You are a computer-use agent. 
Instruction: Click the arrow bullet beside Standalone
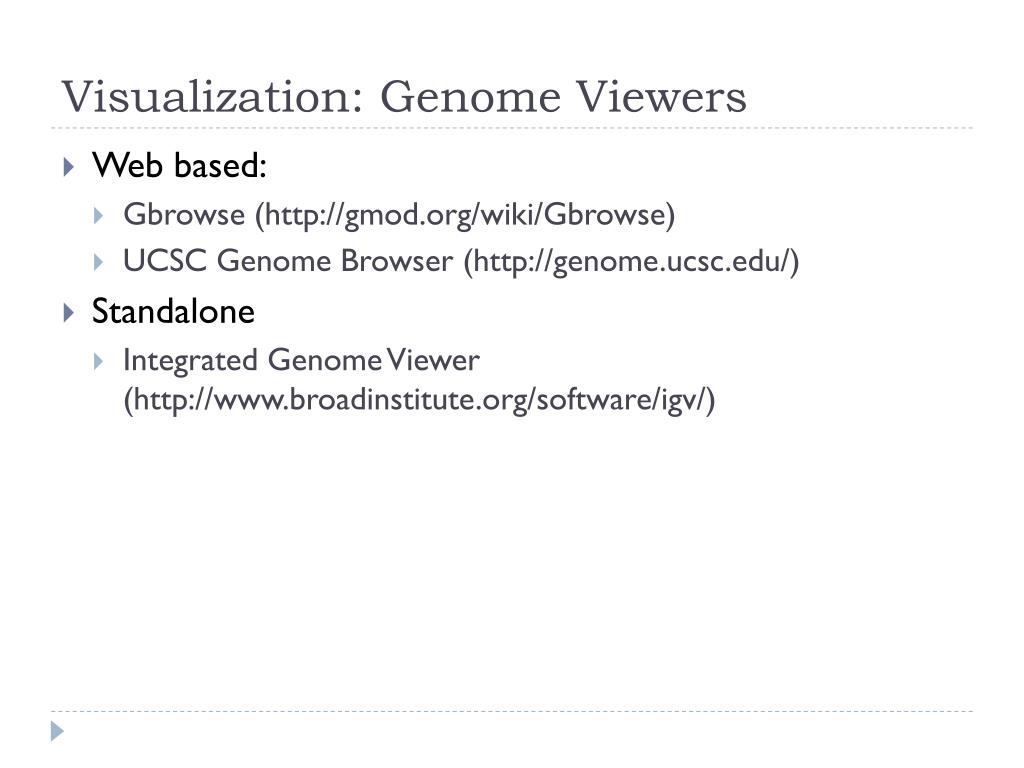(69, 312)
